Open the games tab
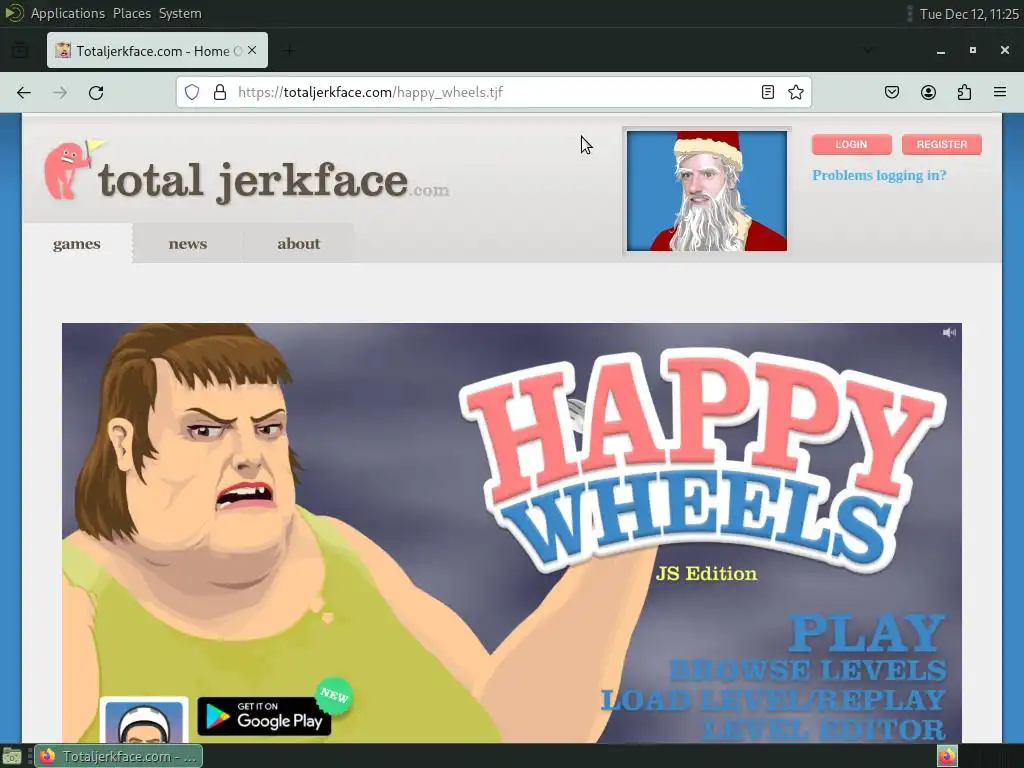1024x768 pixels. click(x=77, y=244)
